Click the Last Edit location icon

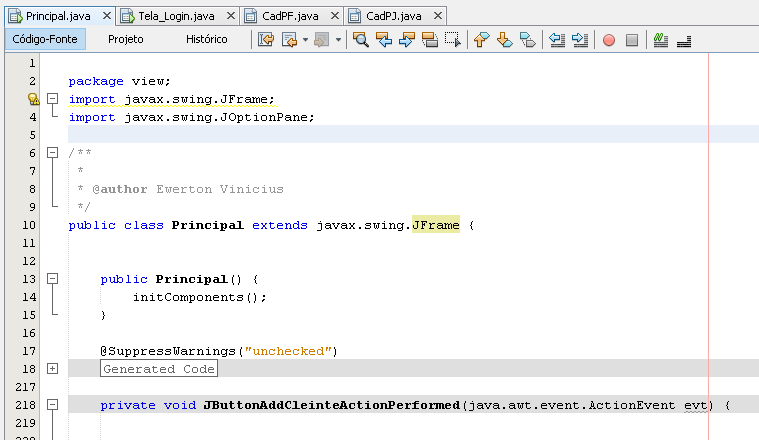pyautogui.click(x=266, y=39)
